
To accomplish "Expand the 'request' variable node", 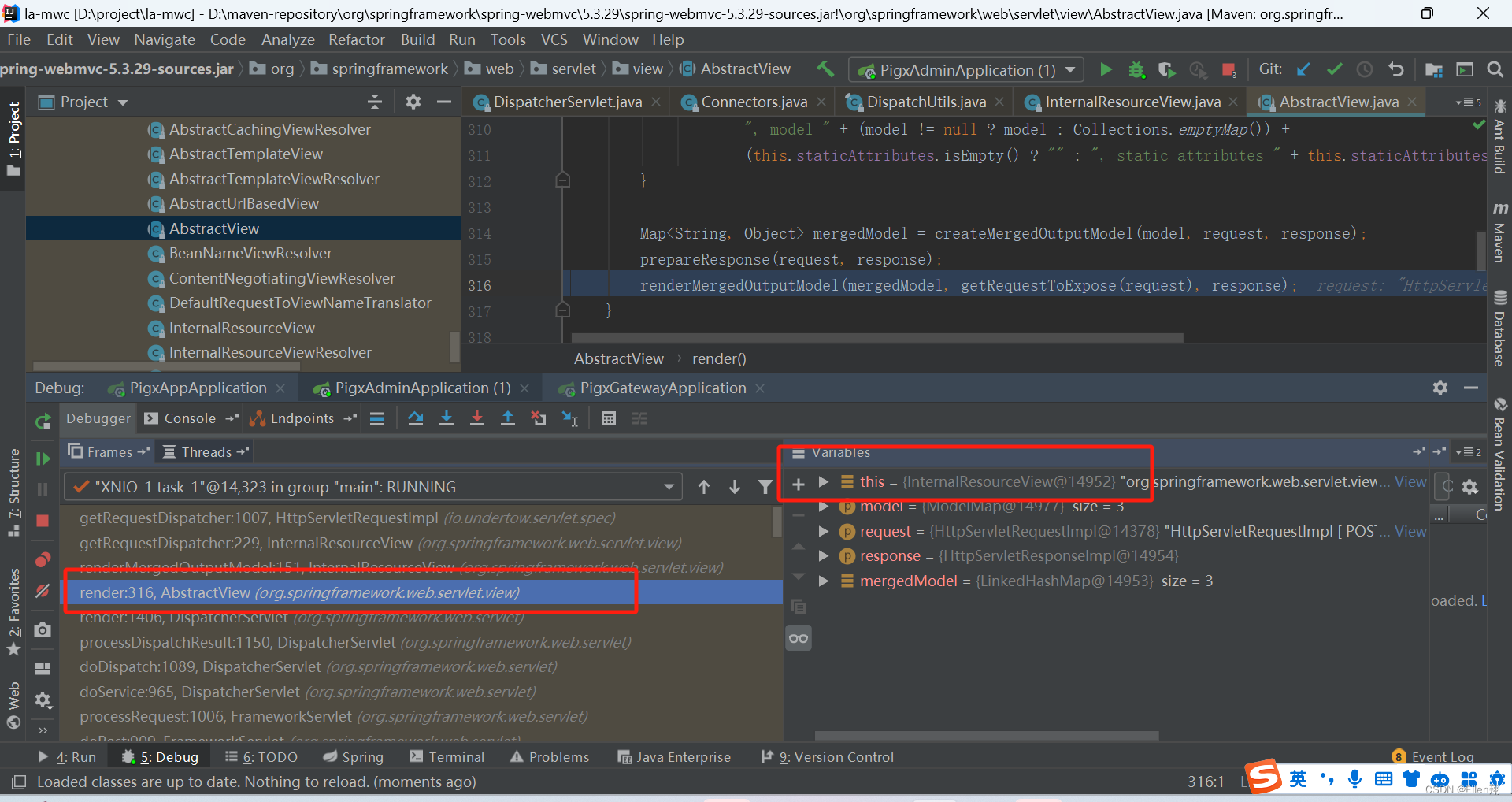I will pyautogui.click(x=823, y=532).
